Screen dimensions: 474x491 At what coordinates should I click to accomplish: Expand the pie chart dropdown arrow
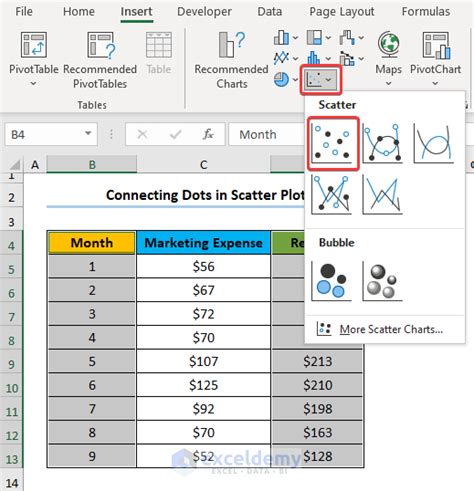click(295, 80)
